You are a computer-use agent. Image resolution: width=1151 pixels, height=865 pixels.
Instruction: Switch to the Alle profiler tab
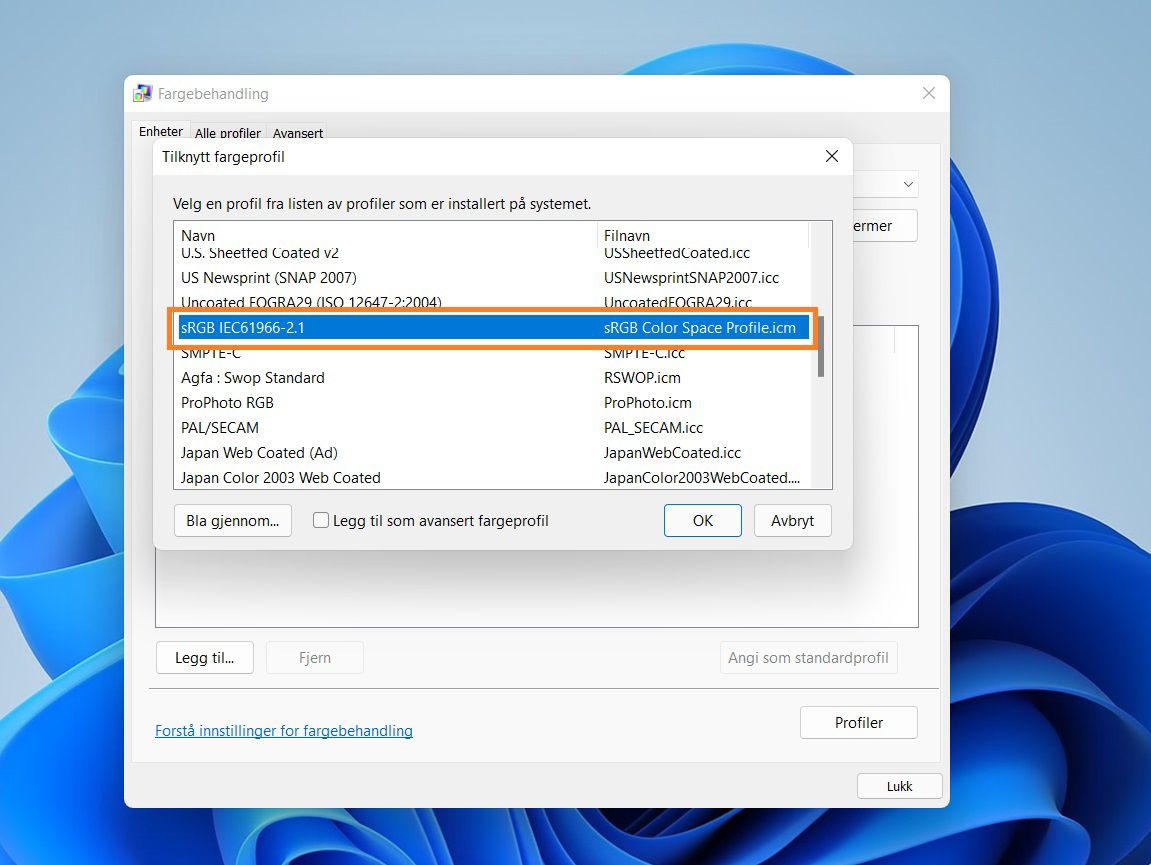coord(228,133)
